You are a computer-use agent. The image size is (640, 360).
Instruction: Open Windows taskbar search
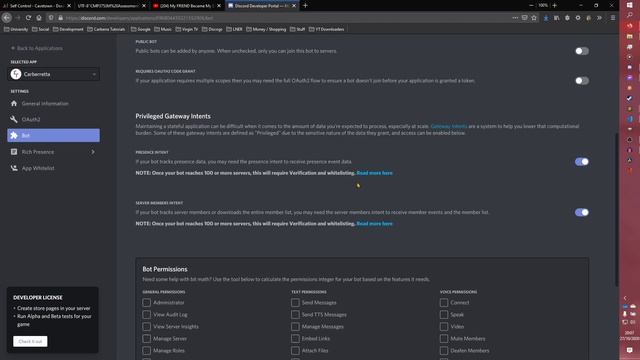pyautogui.click(x=630, y=15)
